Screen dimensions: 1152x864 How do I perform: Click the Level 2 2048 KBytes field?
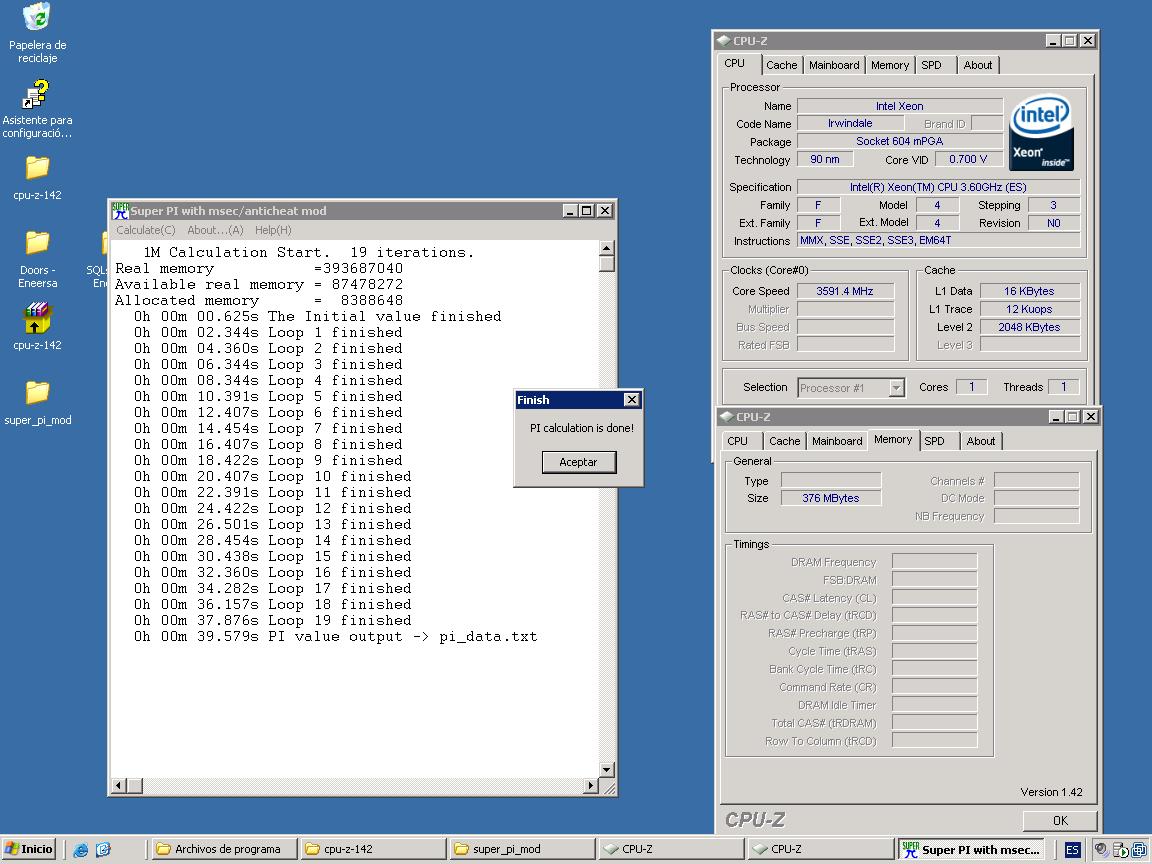coord(1030,327)
